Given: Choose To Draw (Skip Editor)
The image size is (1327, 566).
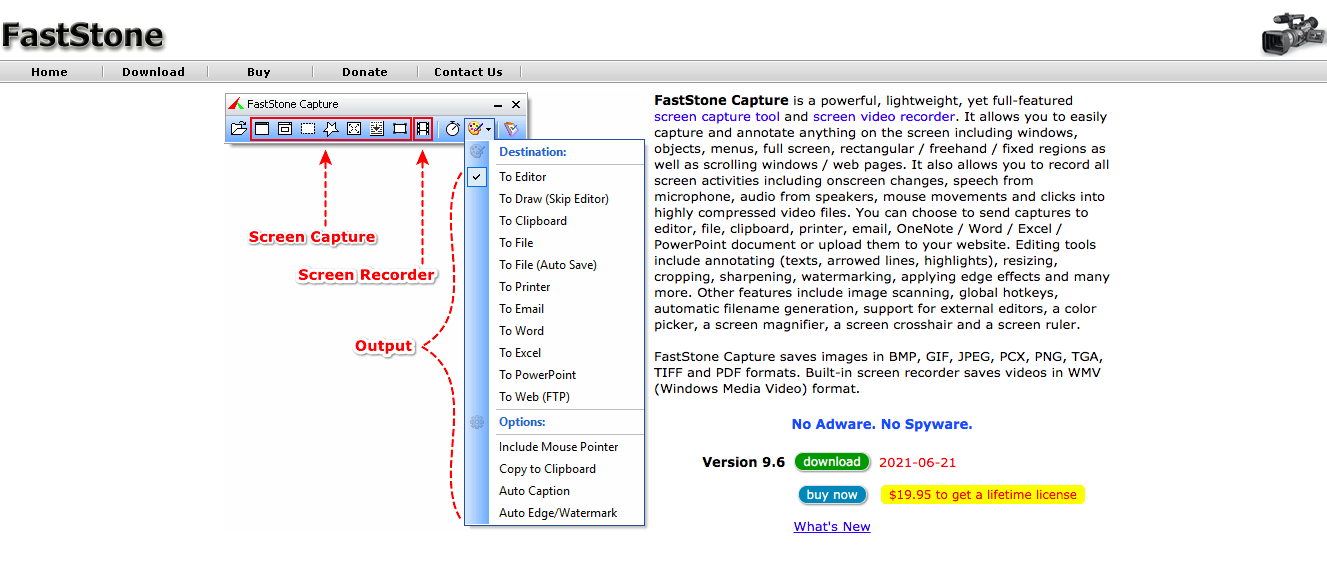Looking at the screenshot, I should point(555,199).
